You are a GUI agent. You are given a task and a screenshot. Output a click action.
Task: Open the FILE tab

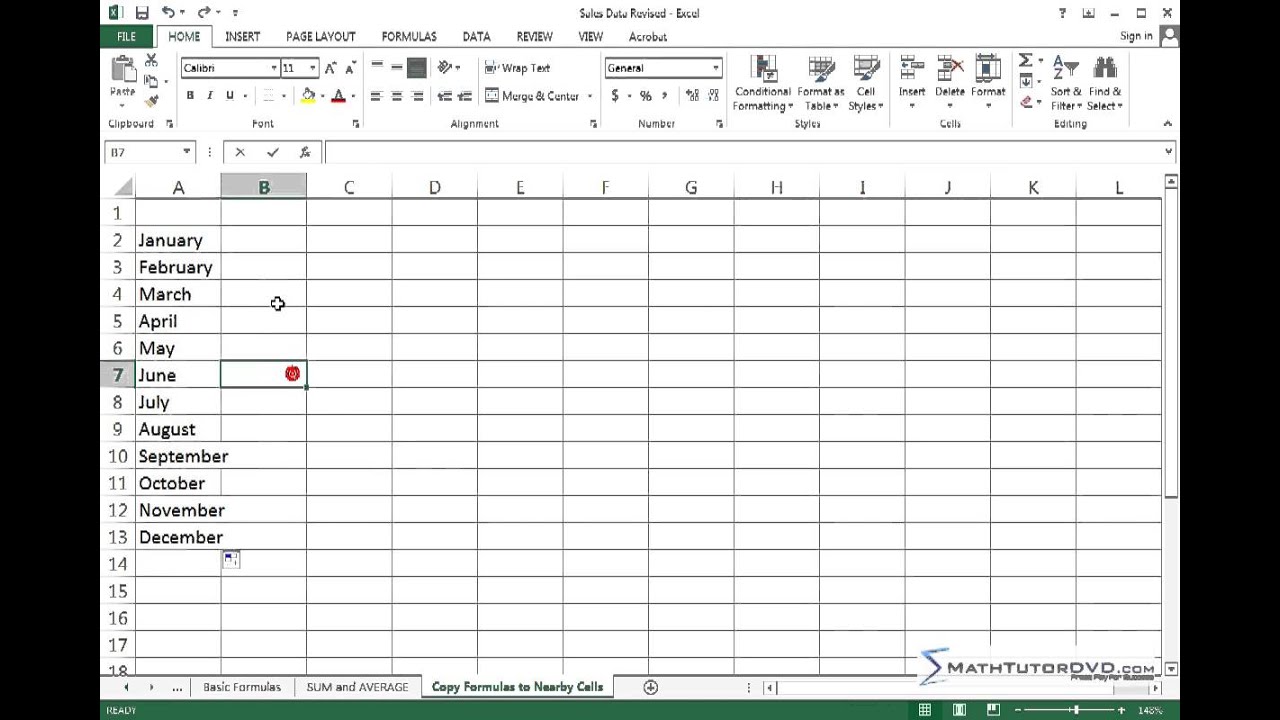point(126,37)
